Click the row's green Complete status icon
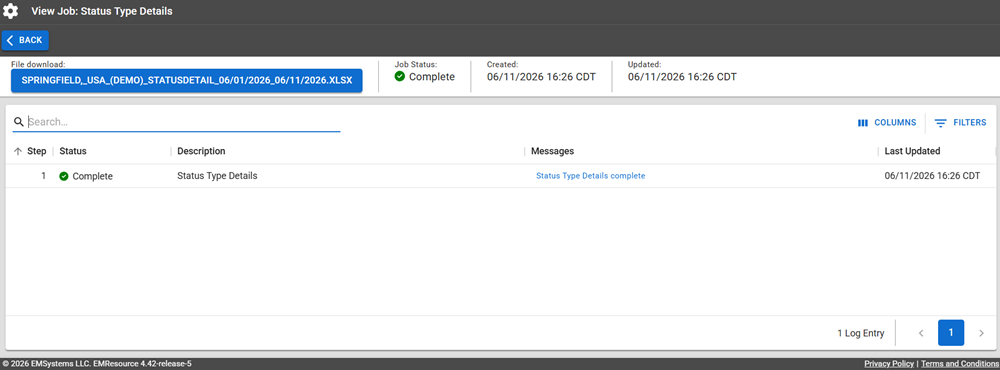The image size is (1000, 370). coord(64,176)
